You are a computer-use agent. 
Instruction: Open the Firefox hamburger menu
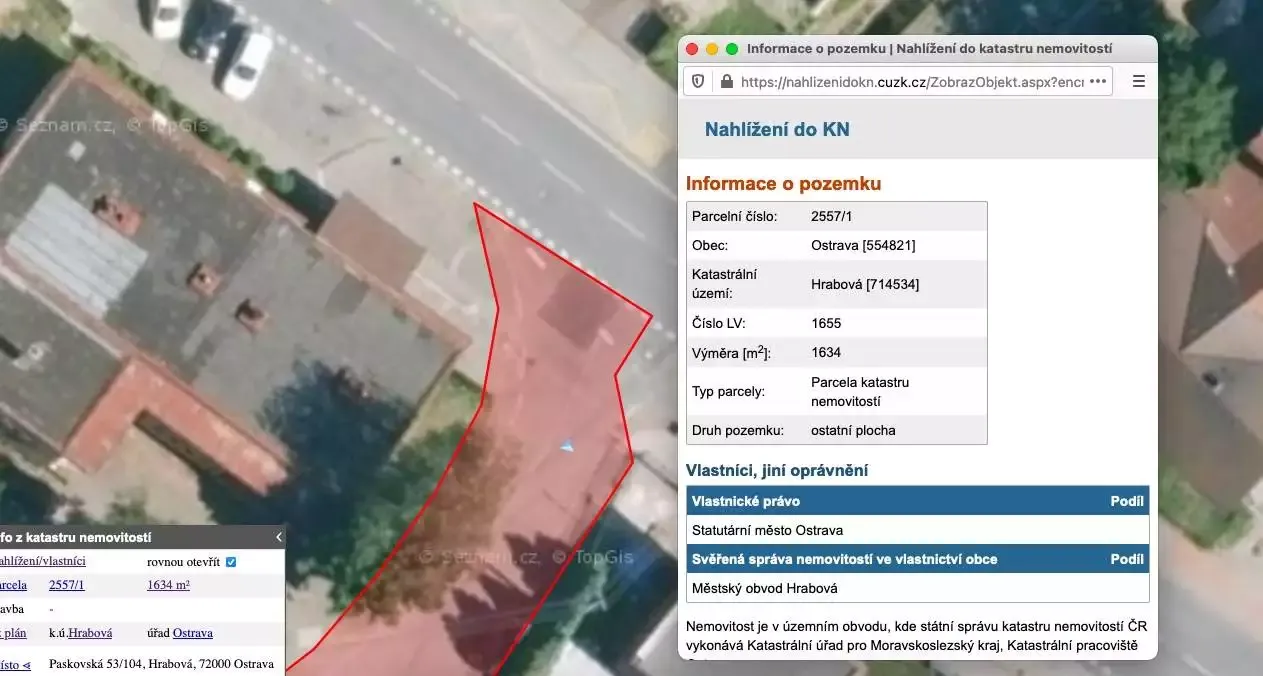[x=1138, y=82]
